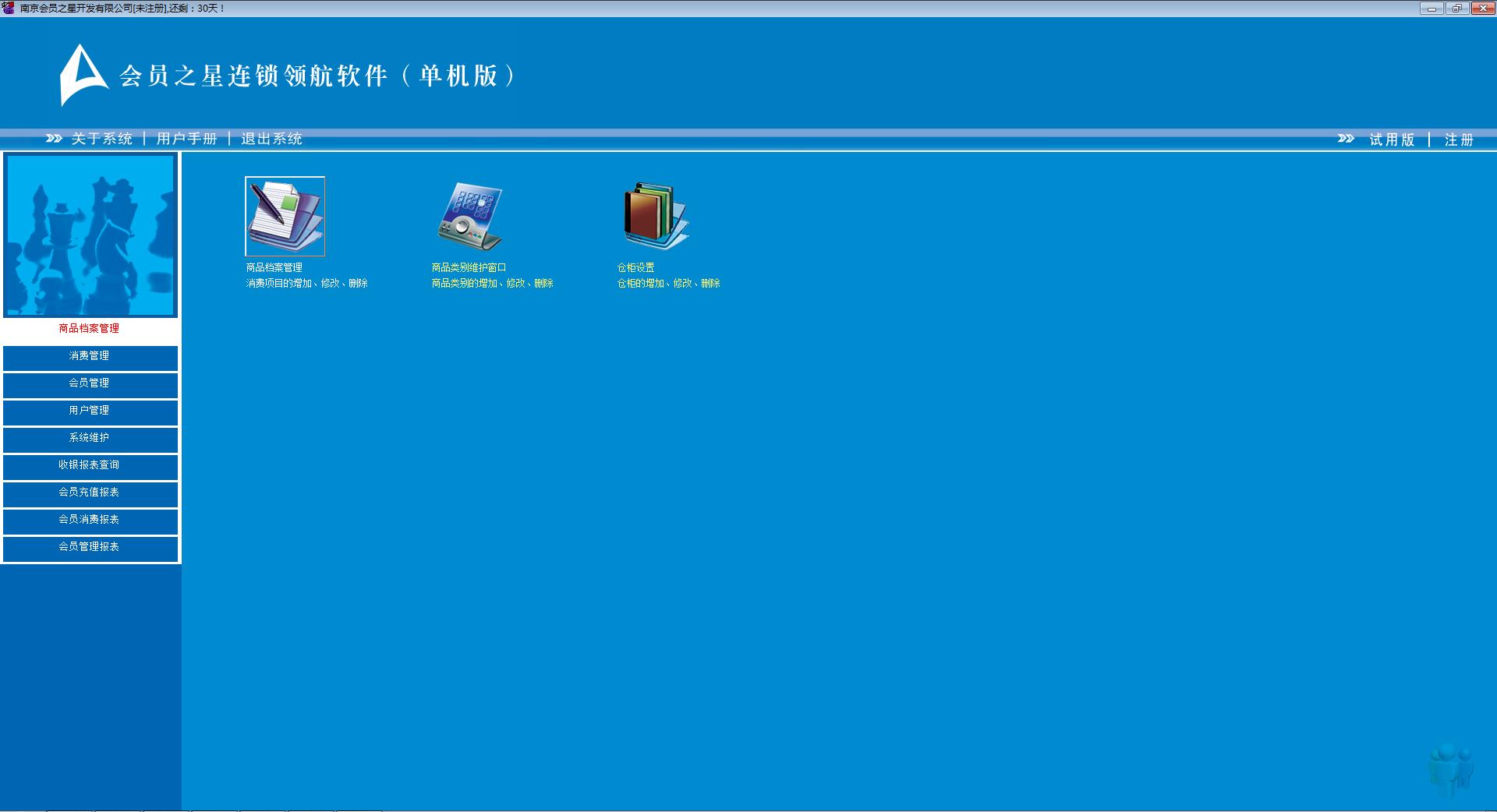
Task: Click the 试用版 link
Action: pyautogui.click(x=1392, y=139)
